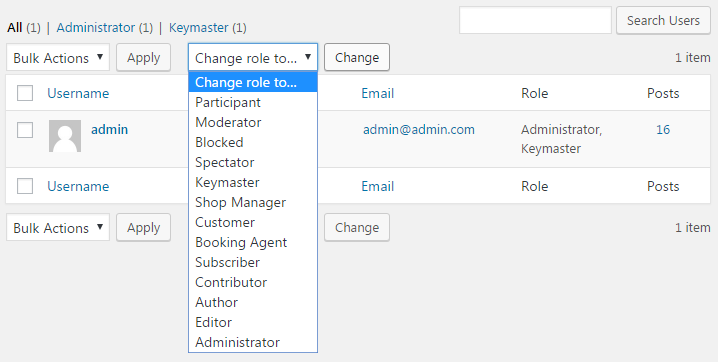Click the Role column header at top

point(534,93)
